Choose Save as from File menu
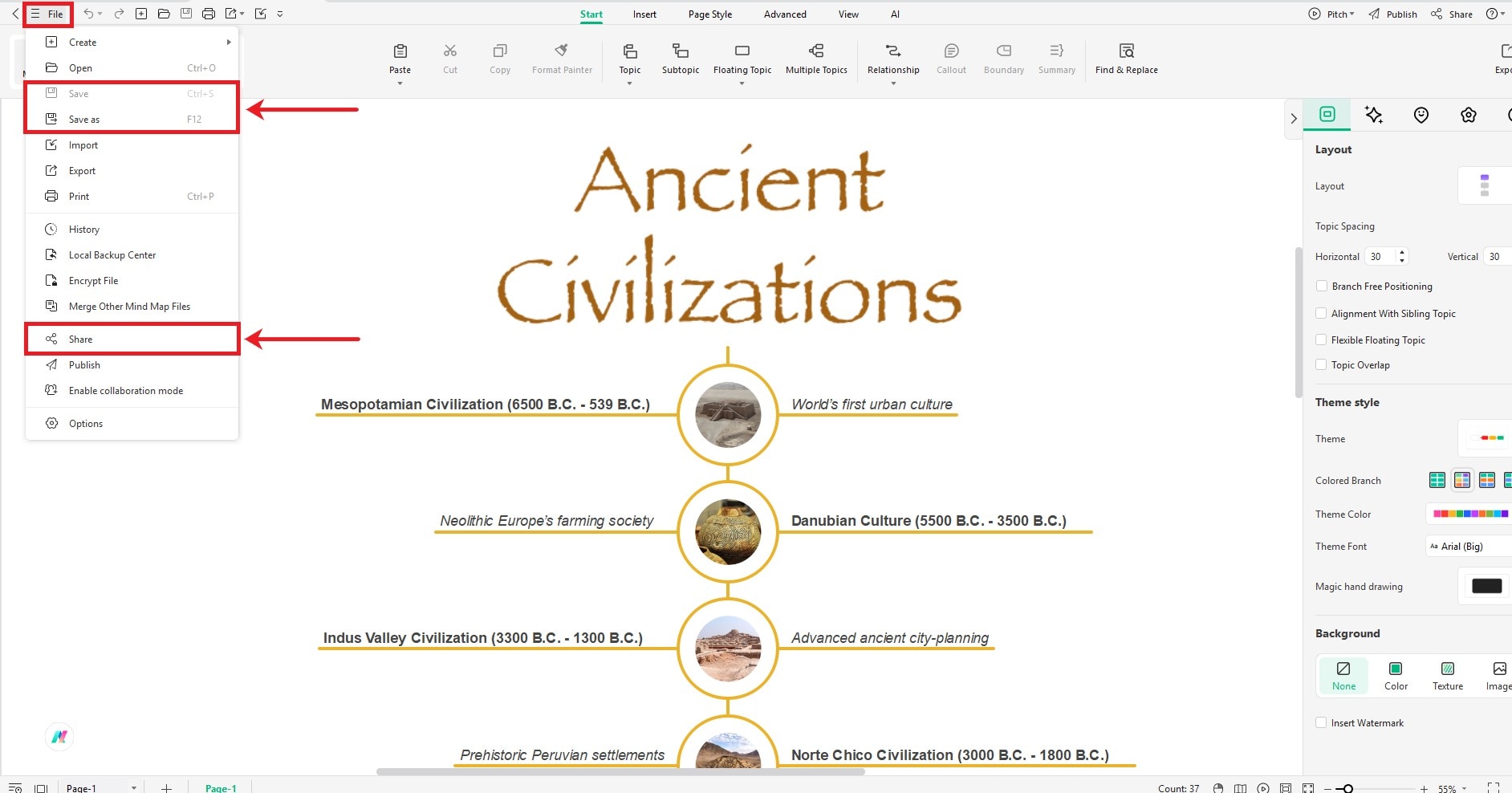Viewport: 1512px width, 793px height. (x=132, y=119)
